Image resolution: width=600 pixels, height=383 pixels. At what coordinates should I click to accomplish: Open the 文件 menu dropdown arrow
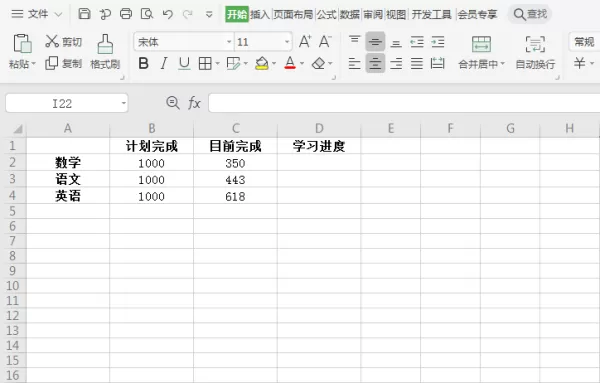[x=58, y=15]
